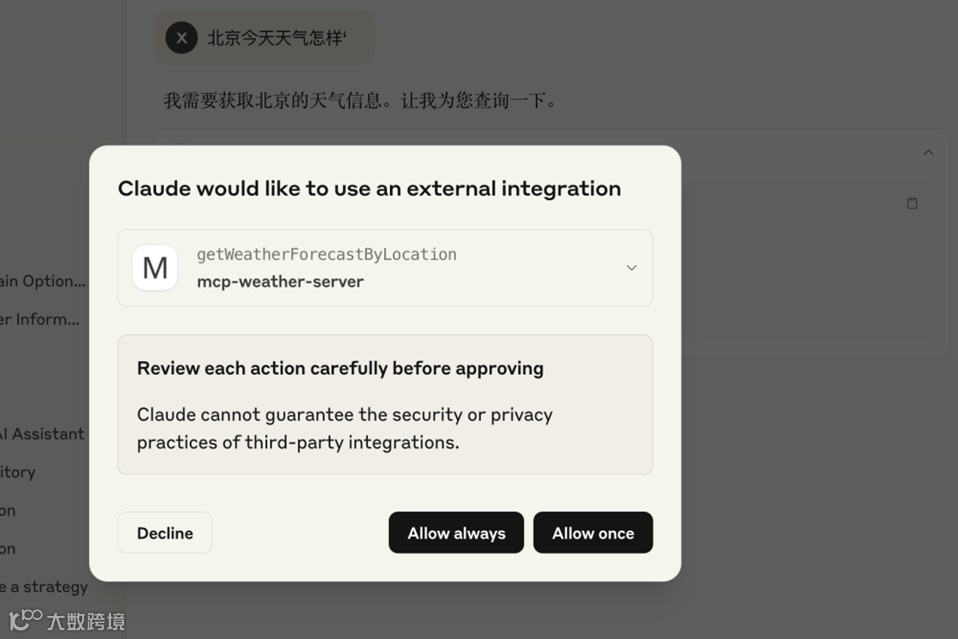The height and width of the screenshot is (639, 958).
Task: Click the dialog title about external integration
Action: coord(369,188)
